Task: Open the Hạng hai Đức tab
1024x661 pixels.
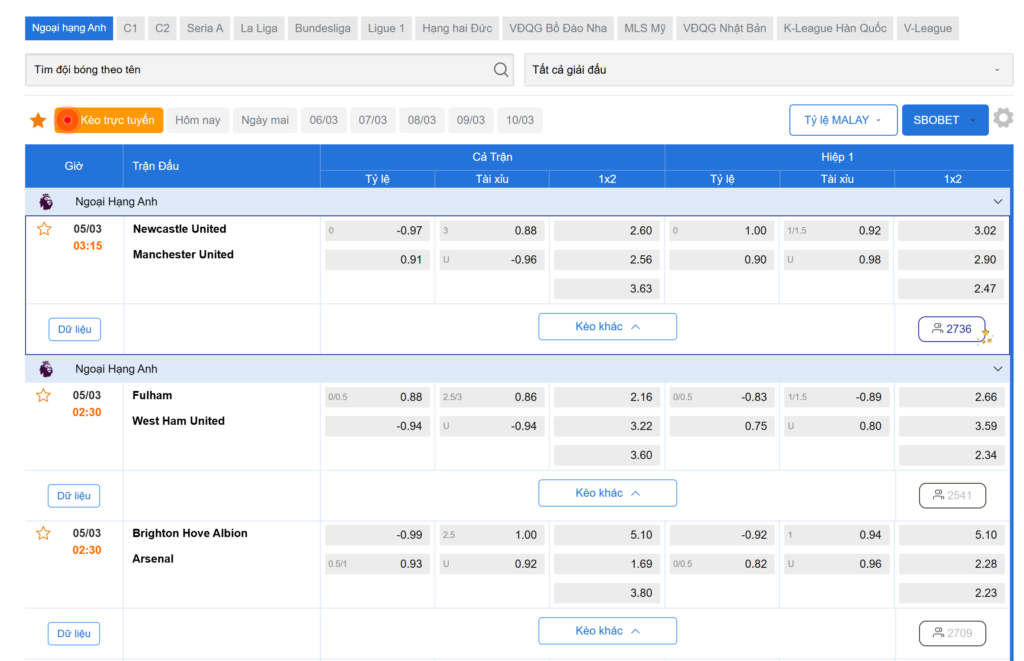Action: point(457,28)
